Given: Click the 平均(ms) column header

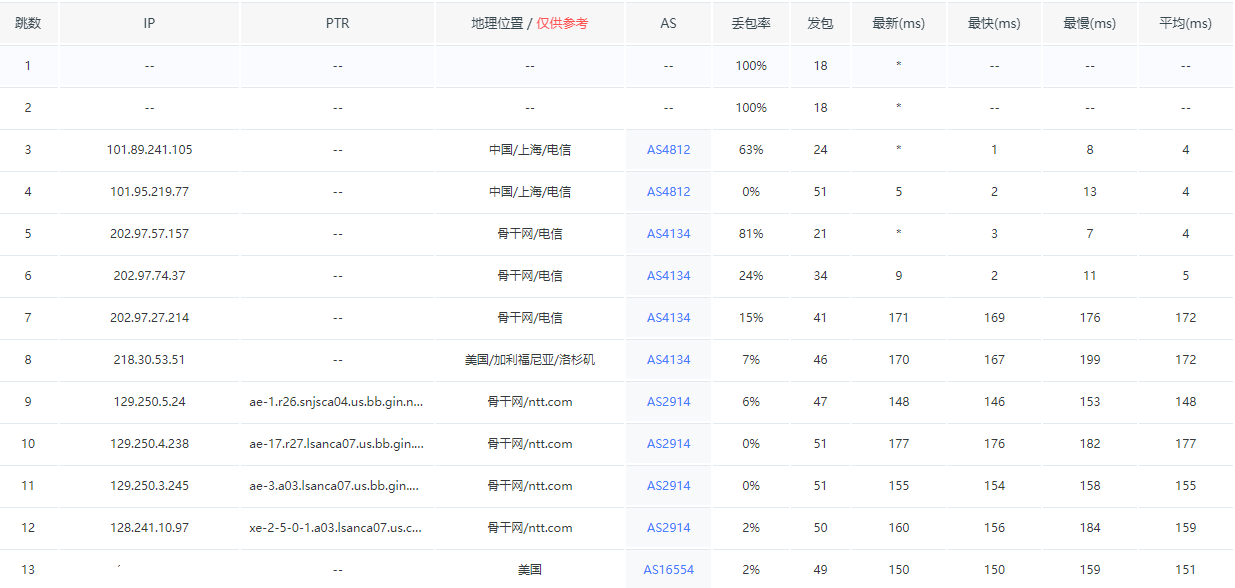Looking at the screenshot, I should [1185, 23].
